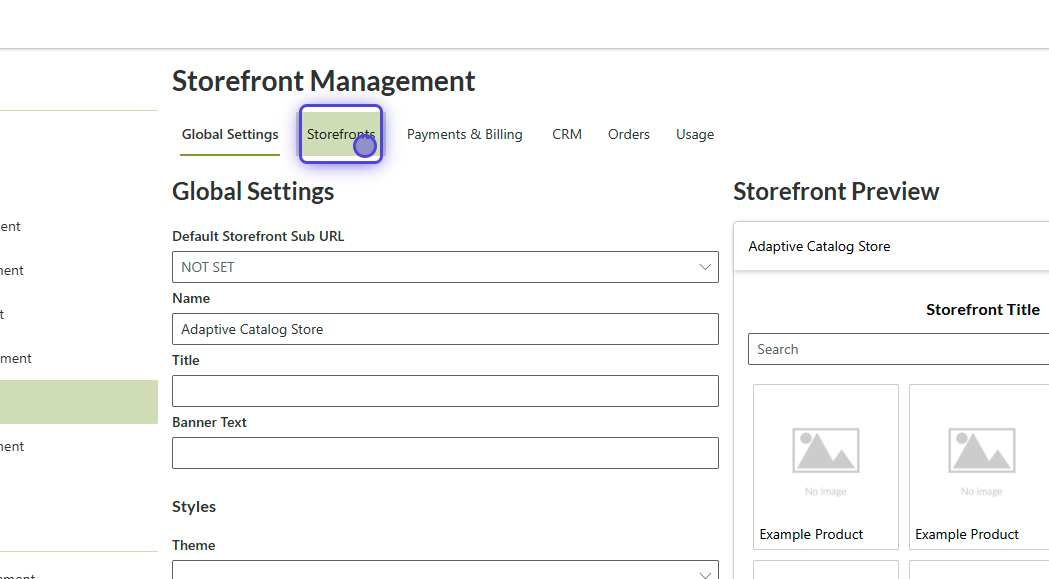This screenshot has height=579, width=1049.
Task: Open the Orders tab
Action: click(x=628, y=134)
